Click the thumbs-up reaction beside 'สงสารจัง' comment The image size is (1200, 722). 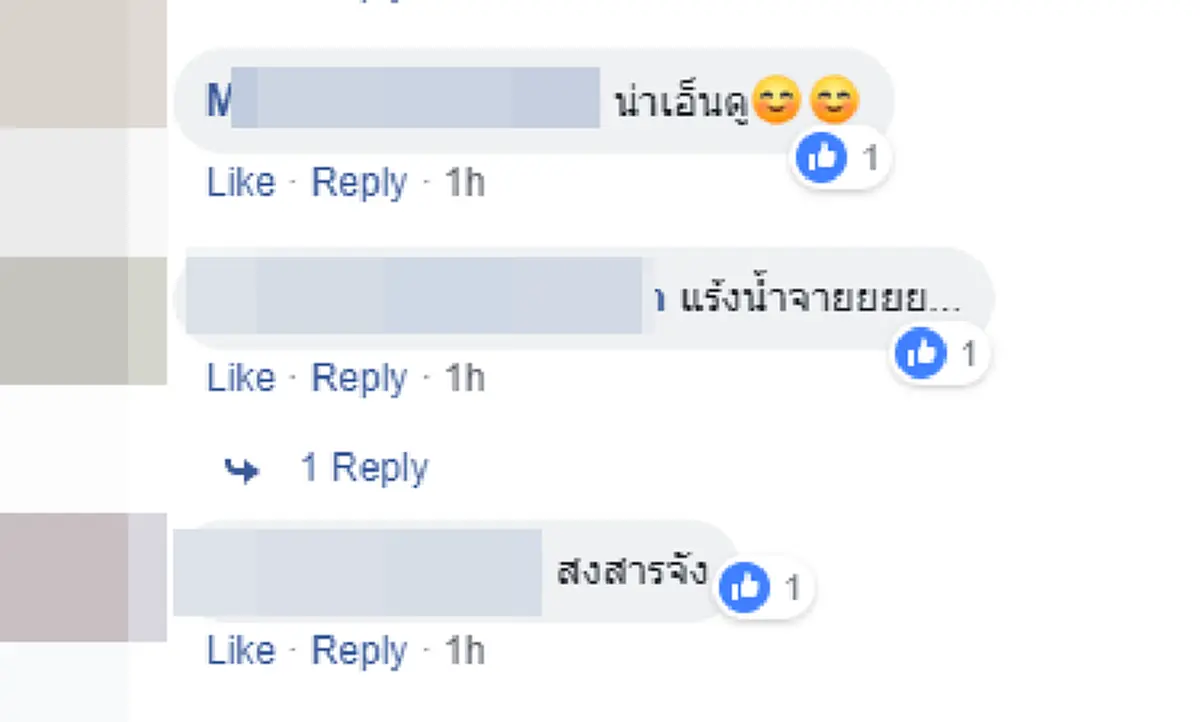745,588
